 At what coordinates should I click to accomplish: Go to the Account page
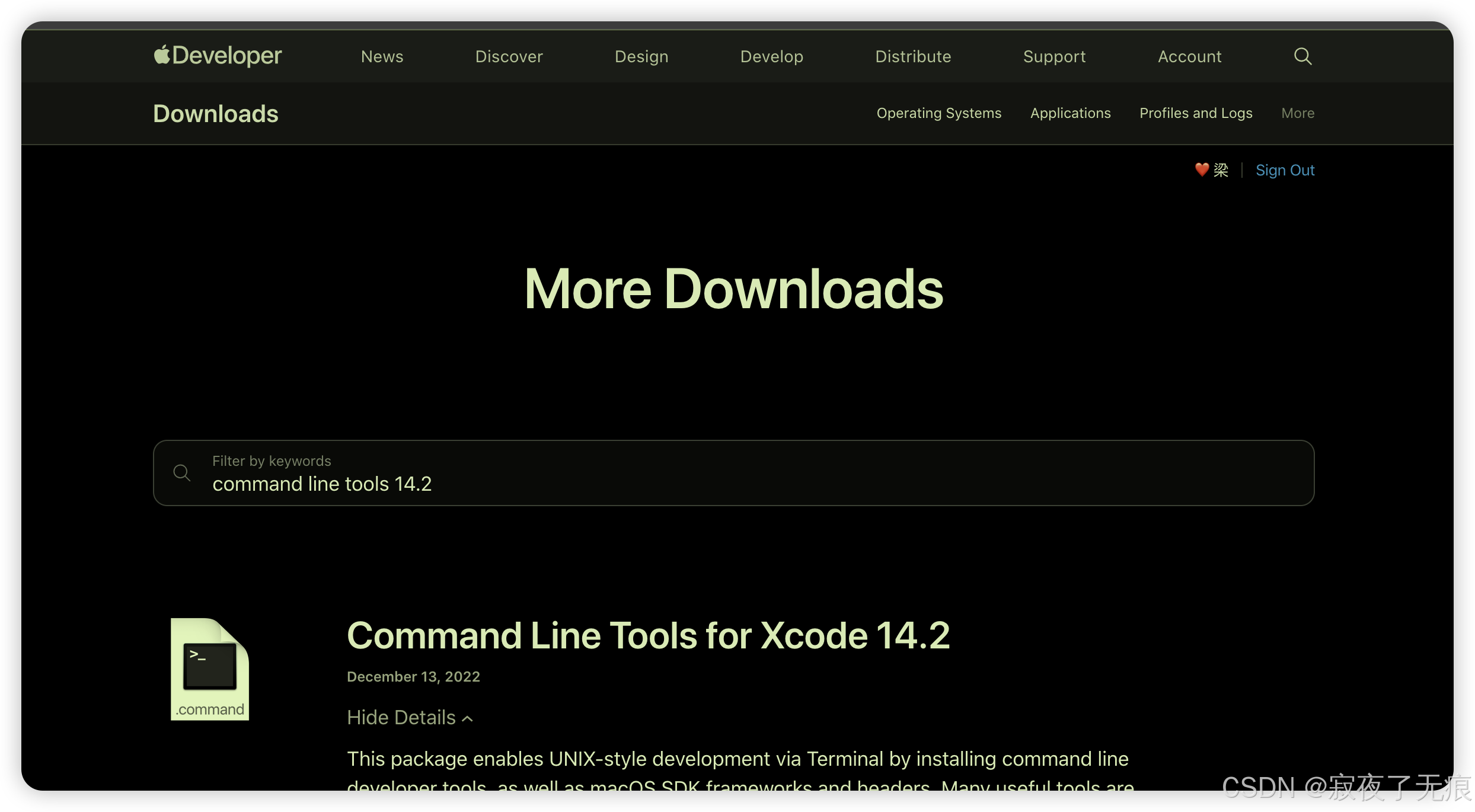coord(1189,56)
